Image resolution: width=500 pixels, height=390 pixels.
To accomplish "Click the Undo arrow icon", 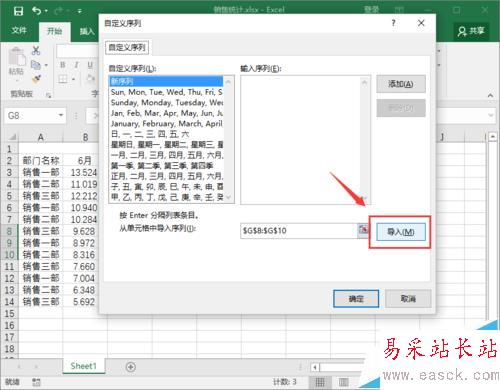I will (37, 11).
